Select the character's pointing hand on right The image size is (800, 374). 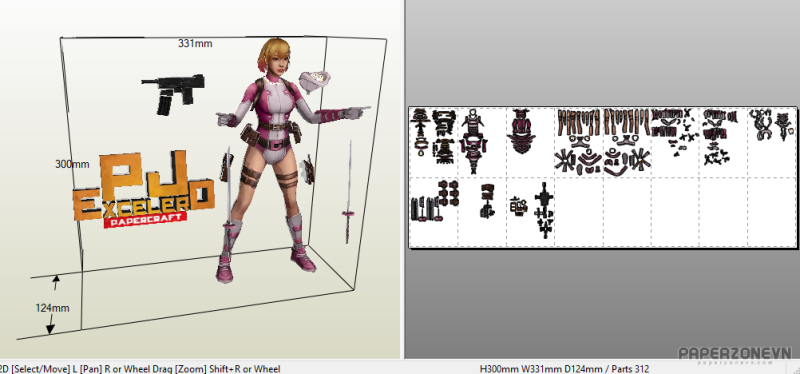coord(356,112)
